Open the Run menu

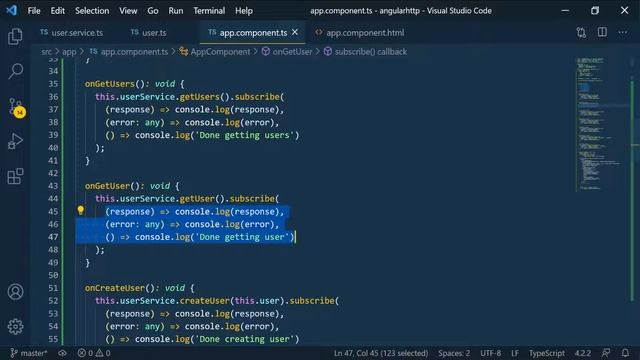(x=176, y=11)
